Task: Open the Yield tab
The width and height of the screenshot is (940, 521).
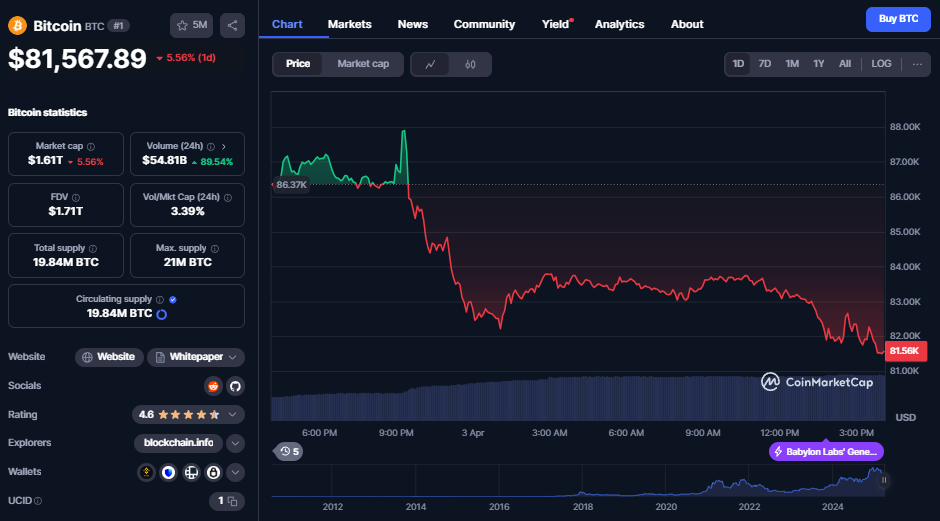Action: pos(556,25)
